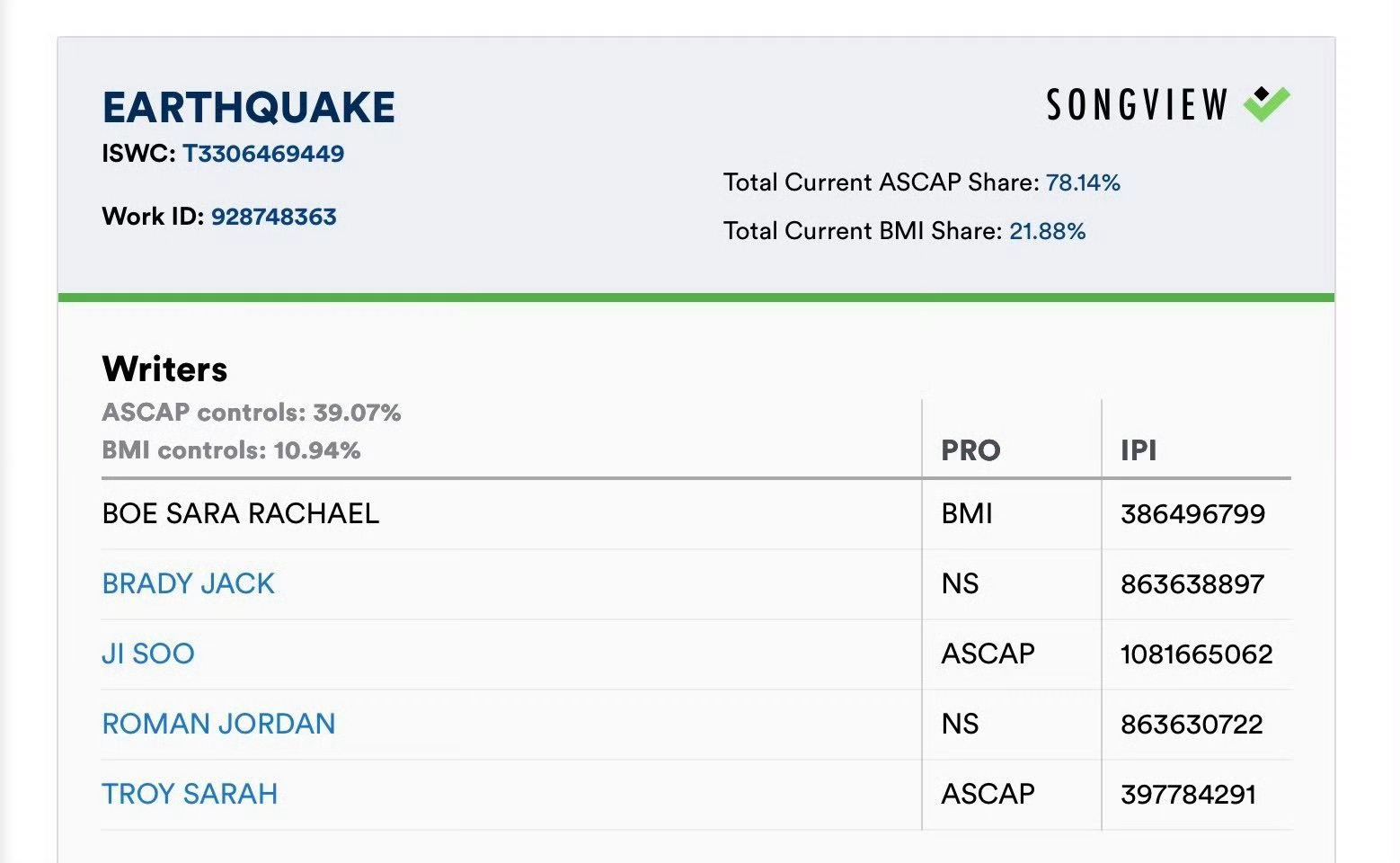Click the BMI share value 21.88%
The image size is (1400, 863).
click(1048, 231)
